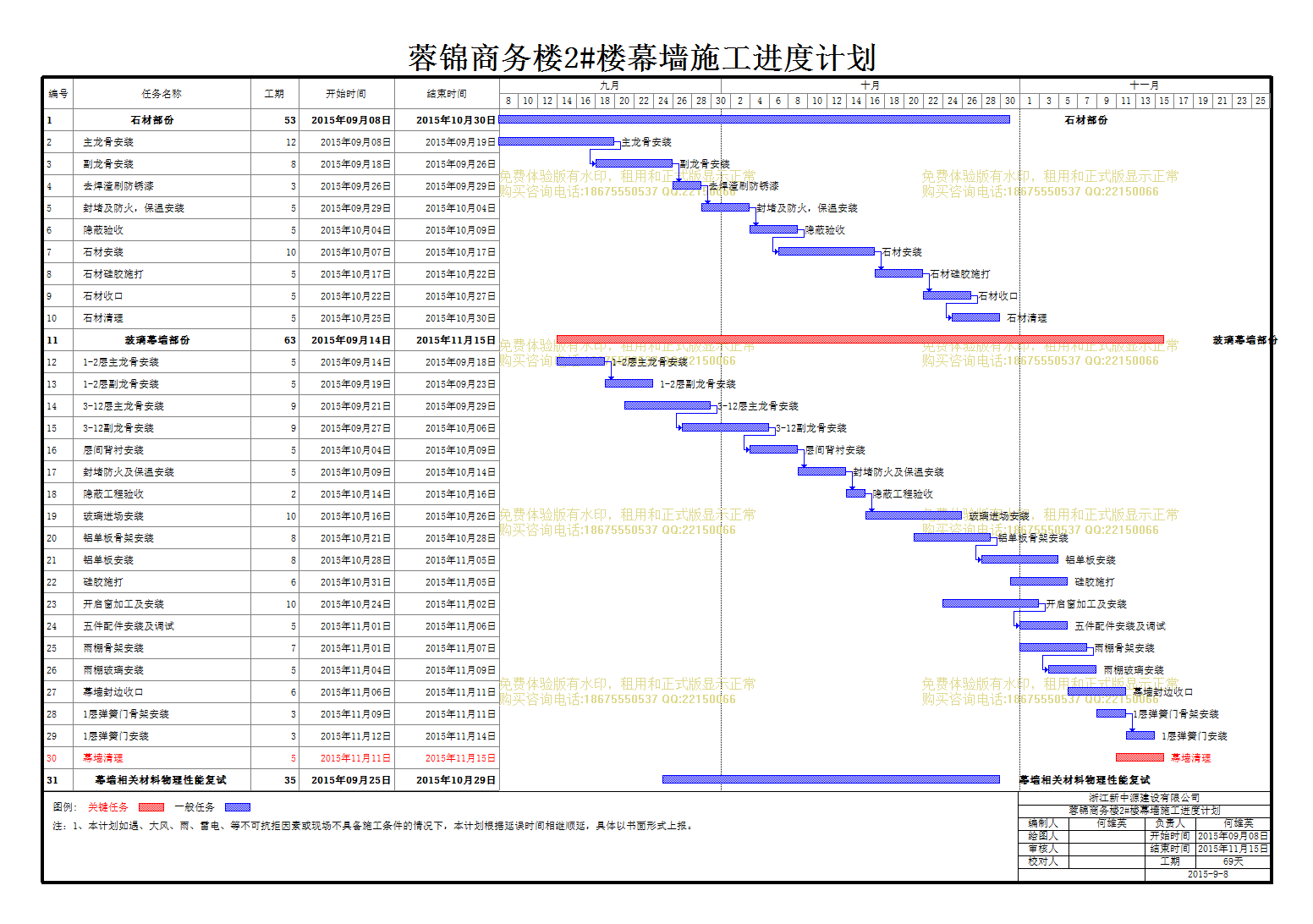Select the 编号 column header
This screenshot has width=1313, height=924.
(58, 94)
